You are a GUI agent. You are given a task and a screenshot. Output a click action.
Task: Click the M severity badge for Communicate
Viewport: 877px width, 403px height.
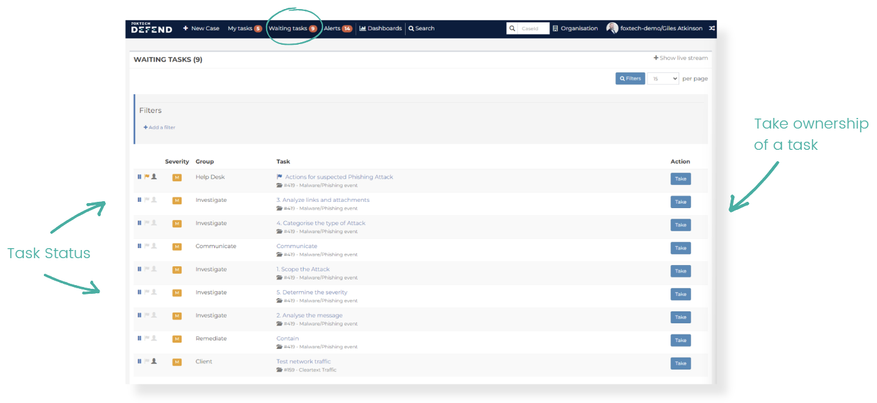click(x=177, y=246)
